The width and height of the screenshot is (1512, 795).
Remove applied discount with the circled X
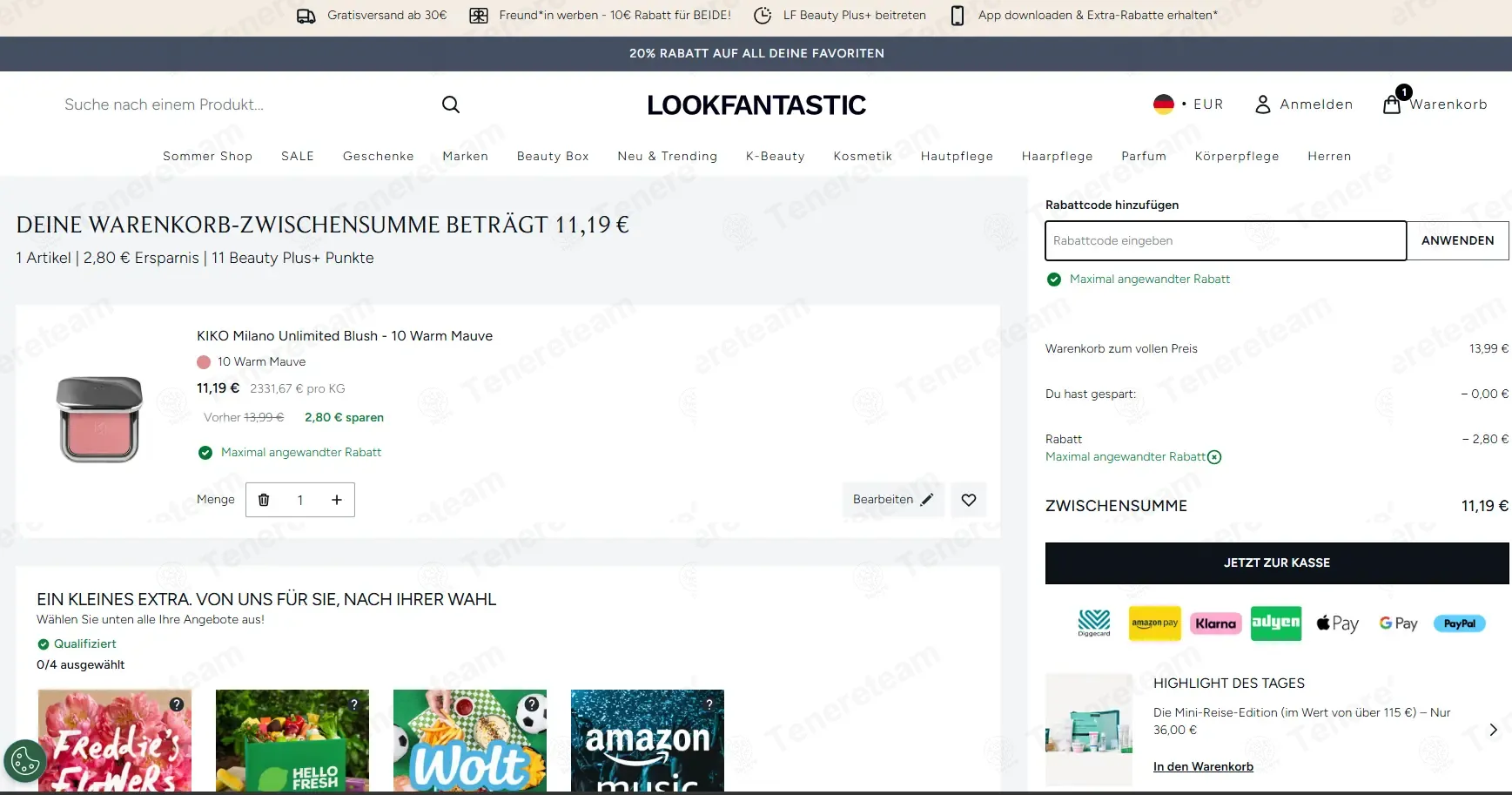click(x=1214, y=457)
